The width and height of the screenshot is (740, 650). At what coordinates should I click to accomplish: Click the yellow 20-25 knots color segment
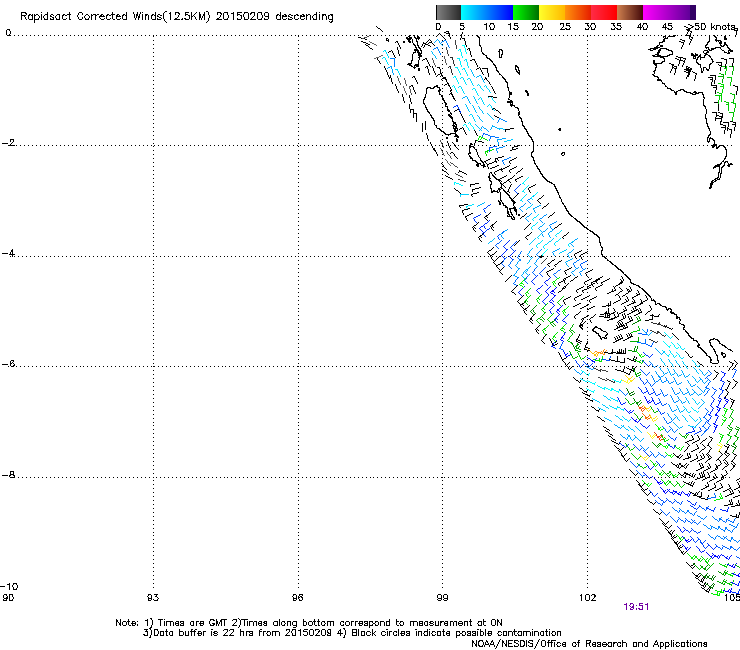click(x=552, y=12)
